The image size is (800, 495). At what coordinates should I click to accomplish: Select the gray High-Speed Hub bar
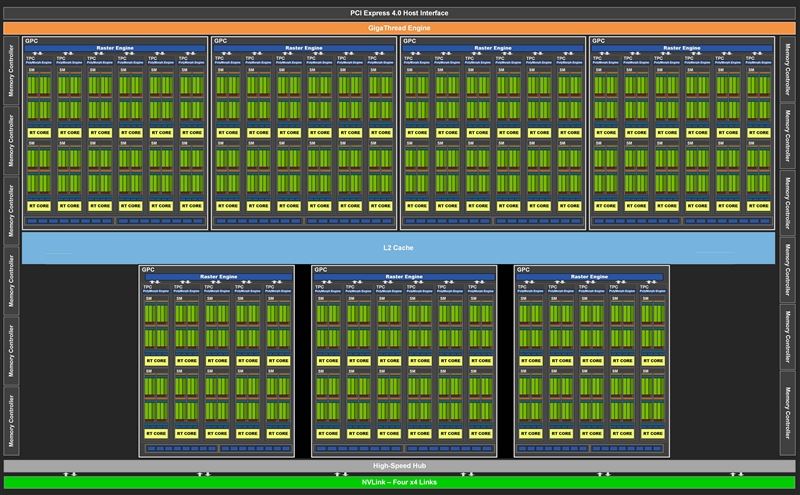pyautogui.click(x=400, y=465)
